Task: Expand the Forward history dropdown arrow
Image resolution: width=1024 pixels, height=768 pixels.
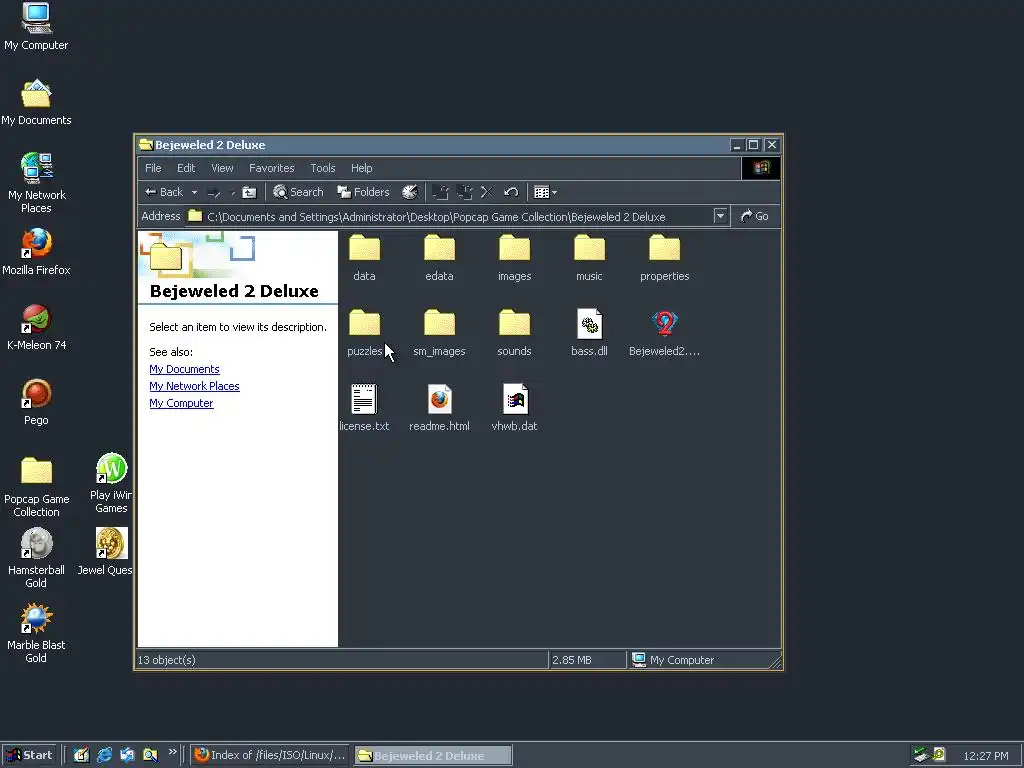Action: coord(232,192)
